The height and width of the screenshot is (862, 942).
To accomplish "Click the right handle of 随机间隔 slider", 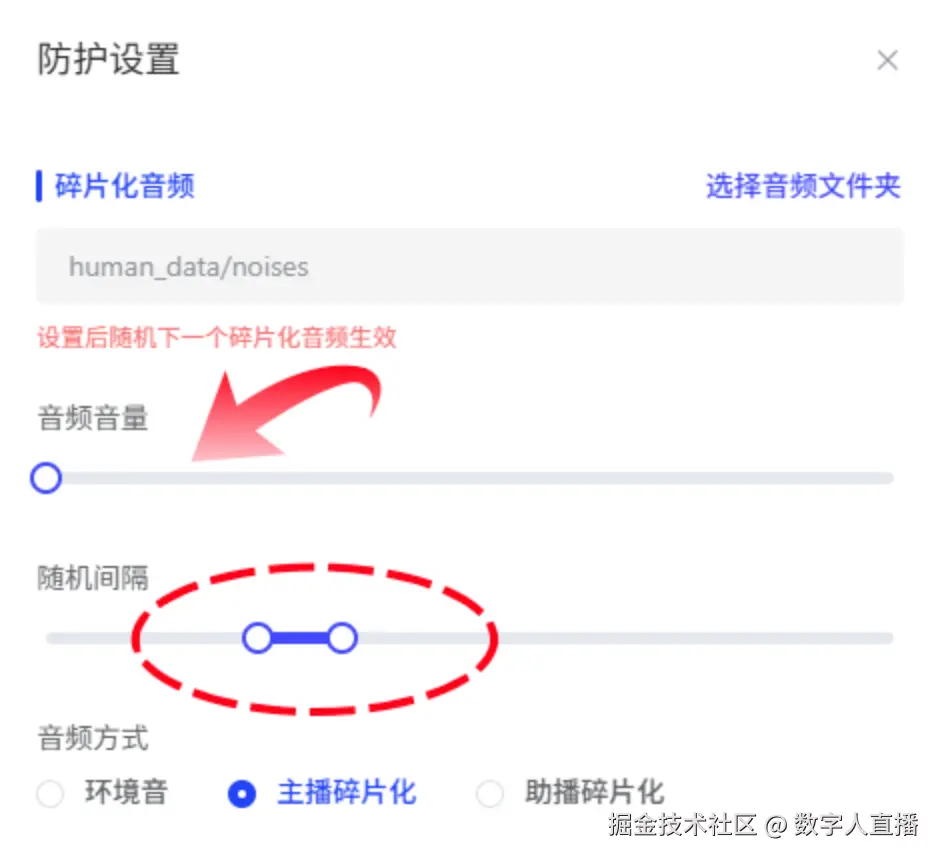I will tap(342, 638).
